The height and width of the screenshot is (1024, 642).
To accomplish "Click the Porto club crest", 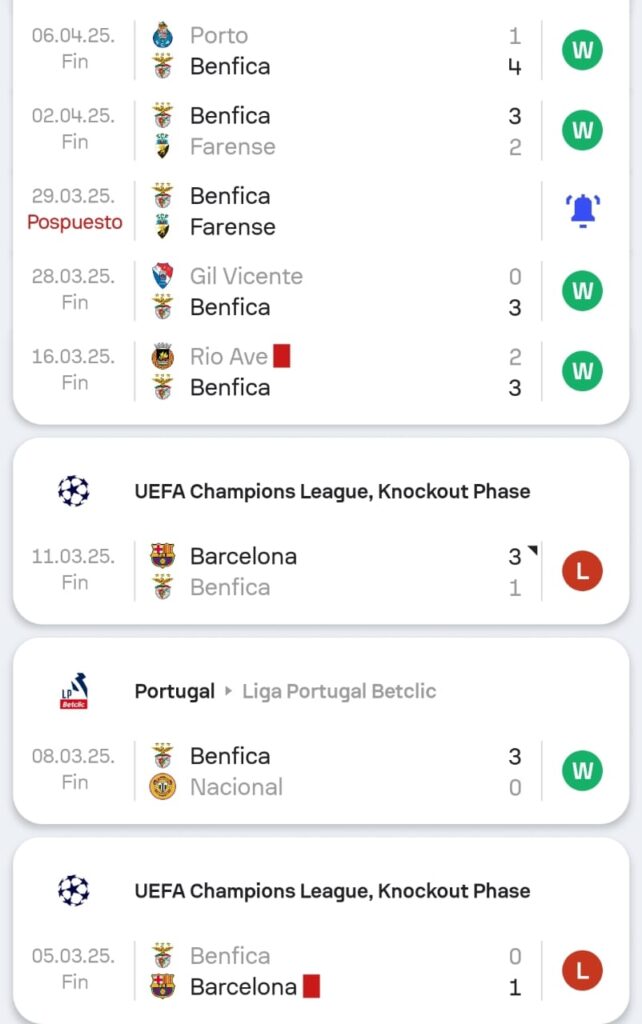I will [x=163, y=36].
